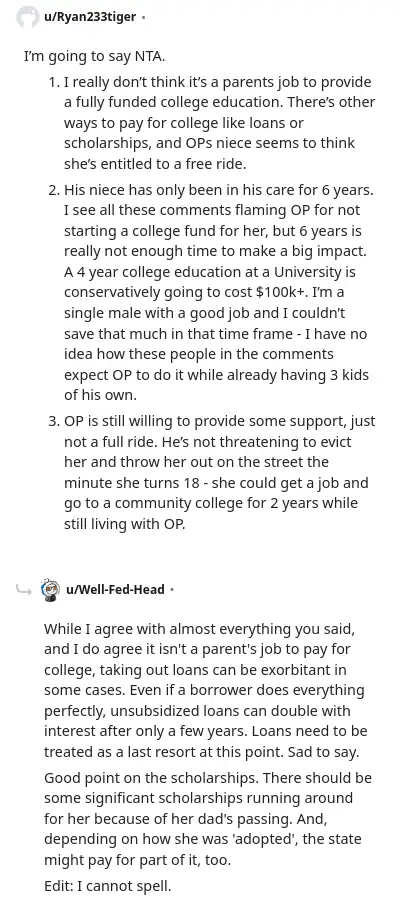Click the dot separator after u/Ryan233tiger
The width and height of the screenshot is (400, 921).
tap(143, 18)
